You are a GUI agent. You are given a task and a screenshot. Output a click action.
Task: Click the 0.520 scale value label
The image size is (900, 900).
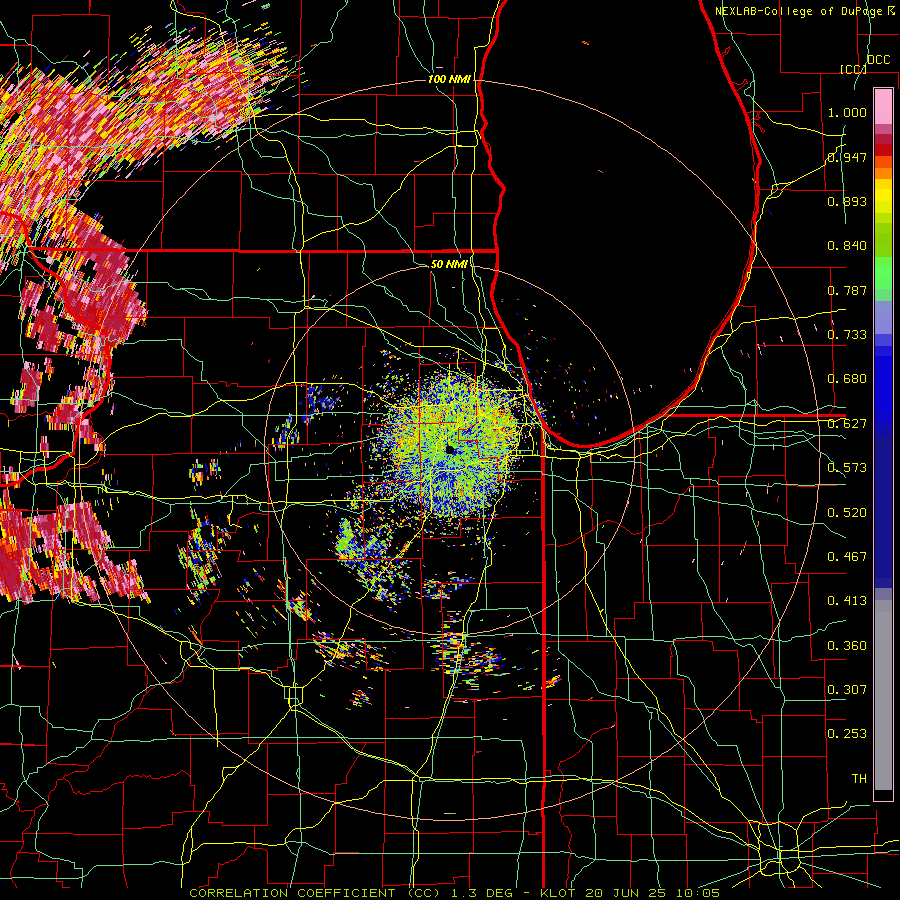pos(847,513)
